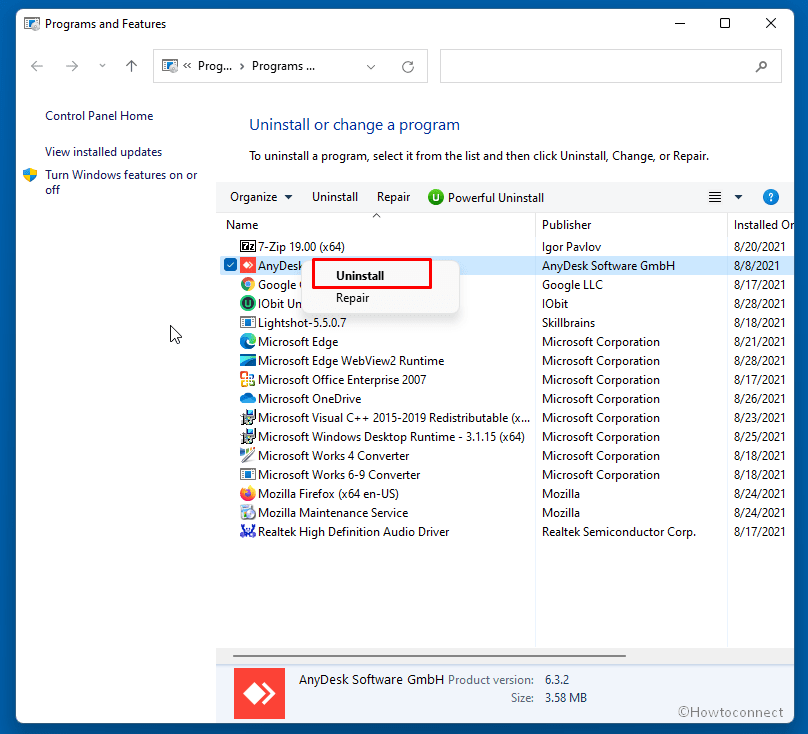Screen dimensions: 808x734
Task: Click the Lightshot-5.5.0.7 icon
Action: point(248,323)
